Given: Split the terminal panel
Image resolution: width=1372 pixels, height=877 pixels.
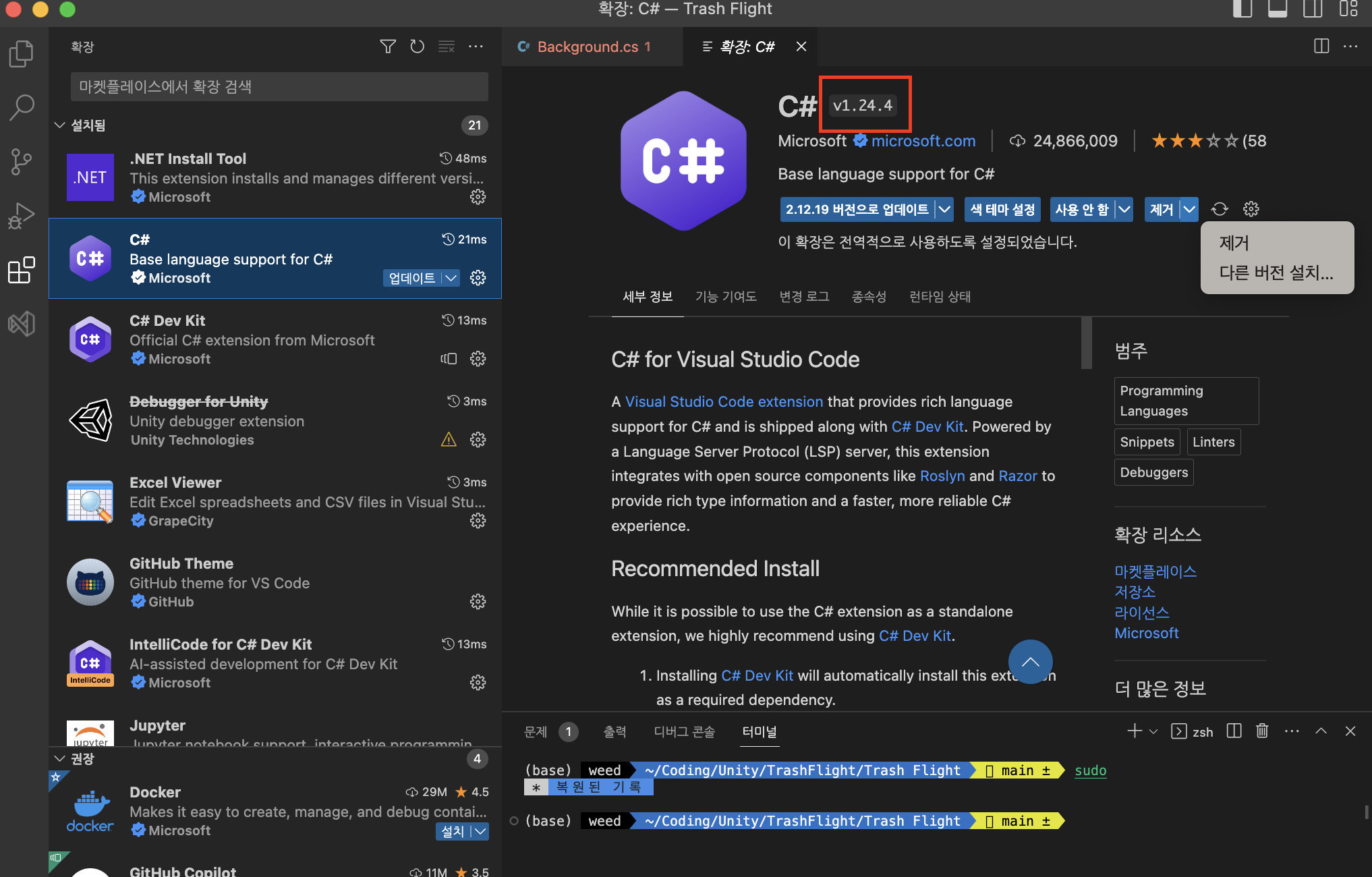Looking at the screenshot, I should click(x=1234, y=731).
